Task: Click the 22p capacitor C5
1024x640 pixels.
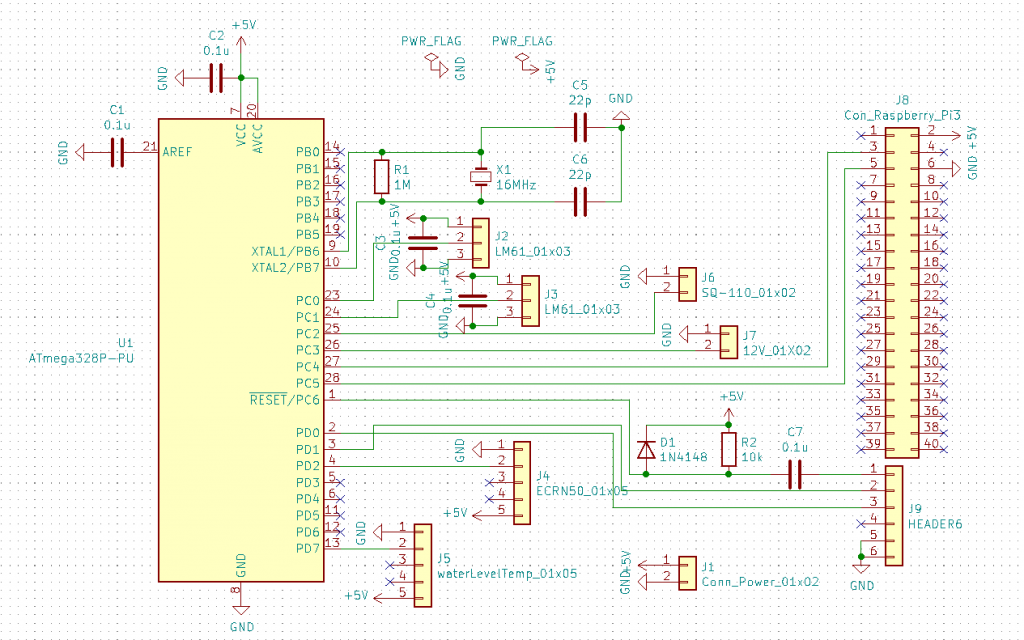Action: [x=580, y=127]
